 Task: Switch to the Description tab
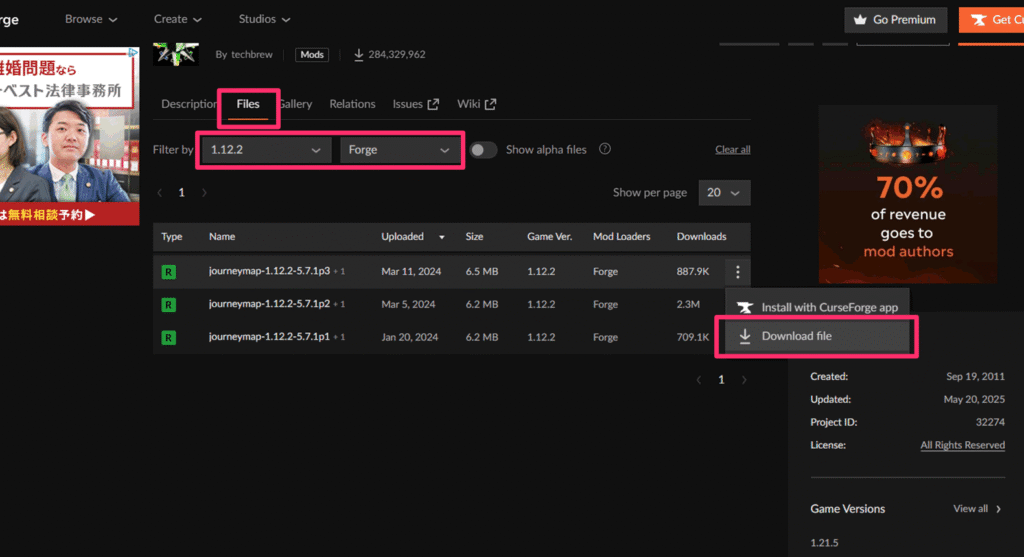coord(188,104)
